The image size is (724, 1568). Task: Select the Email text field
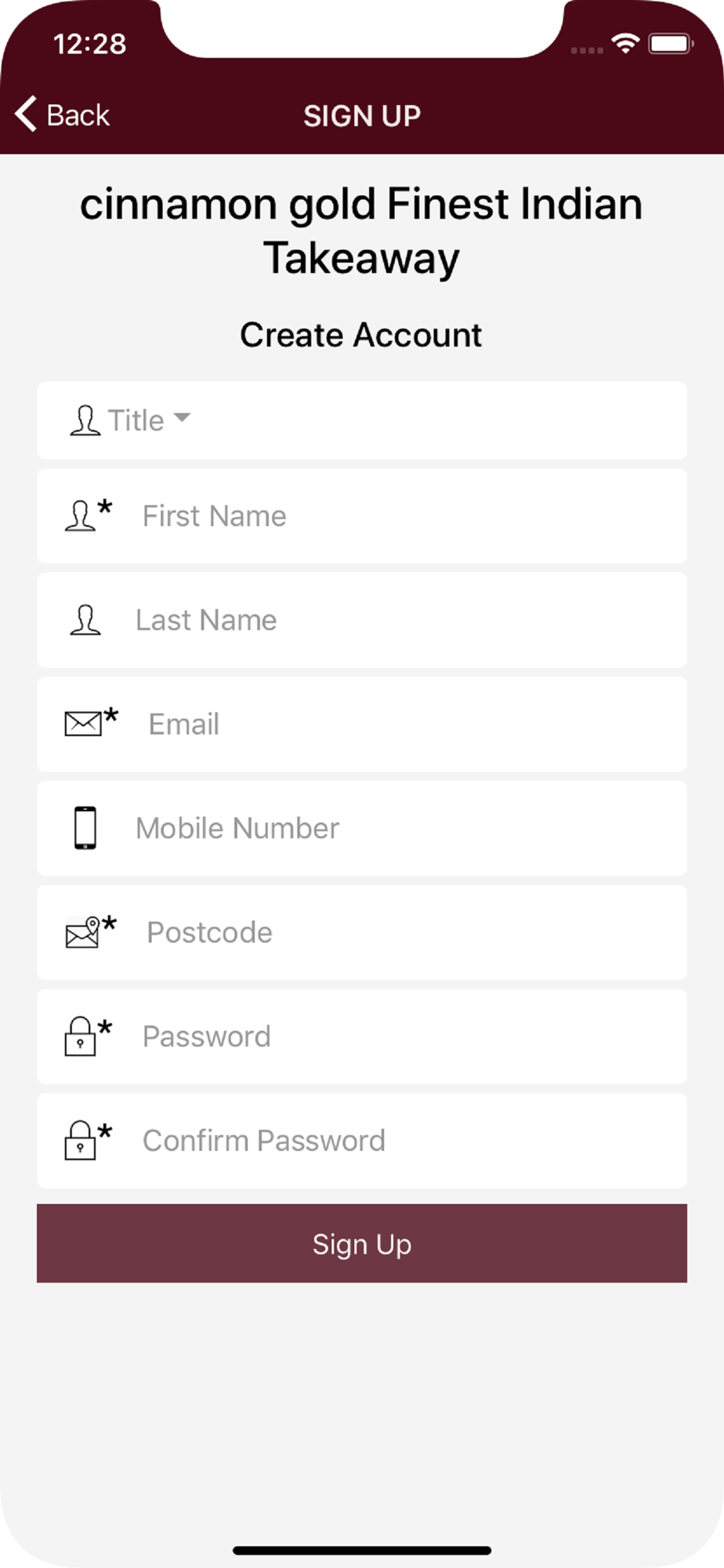[x=362, y=724]
